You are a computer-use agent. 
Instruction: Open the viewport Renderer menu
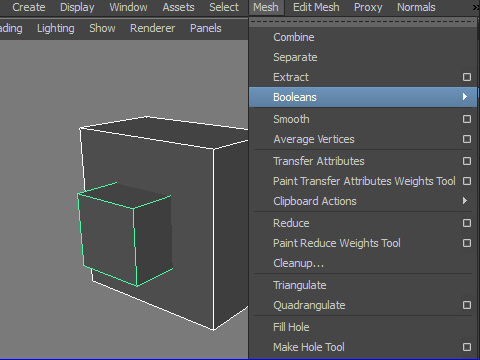pyautogui.click(x=152, y=28)
